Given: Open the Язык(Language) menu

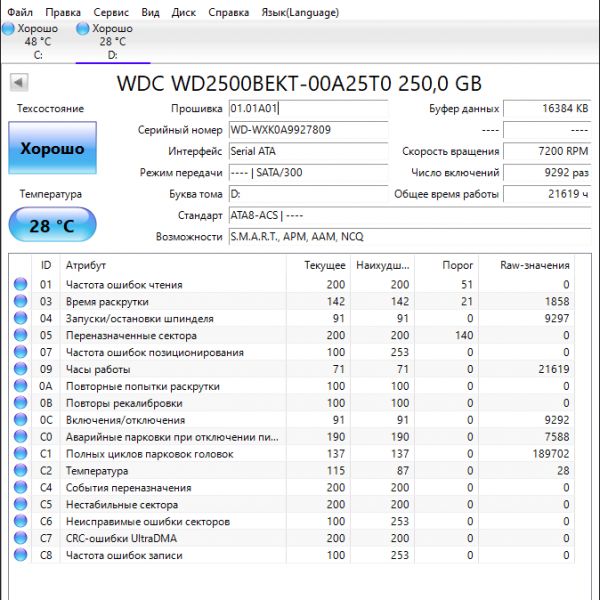Looking at the screenshot, I should tap(300, 12).
